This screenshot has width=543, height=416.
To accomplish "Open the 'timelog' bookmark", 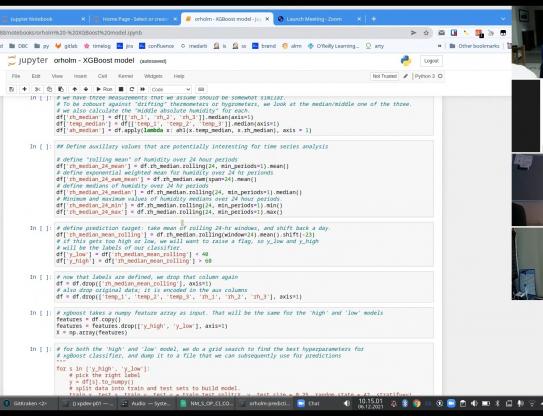I will [97, 46].
